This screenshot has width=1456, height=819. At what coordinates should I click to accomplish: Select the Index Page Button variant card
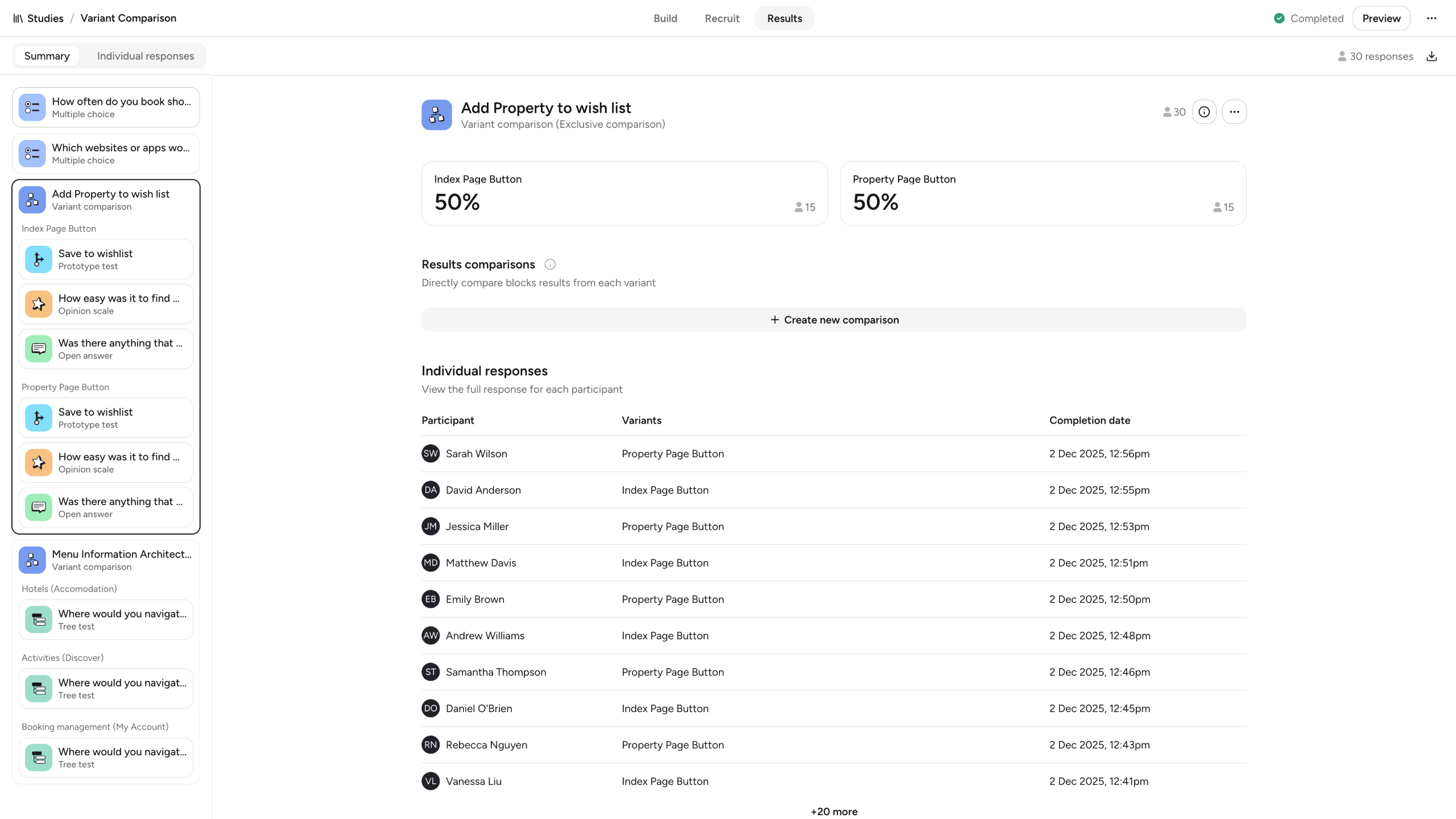(624, 193)
